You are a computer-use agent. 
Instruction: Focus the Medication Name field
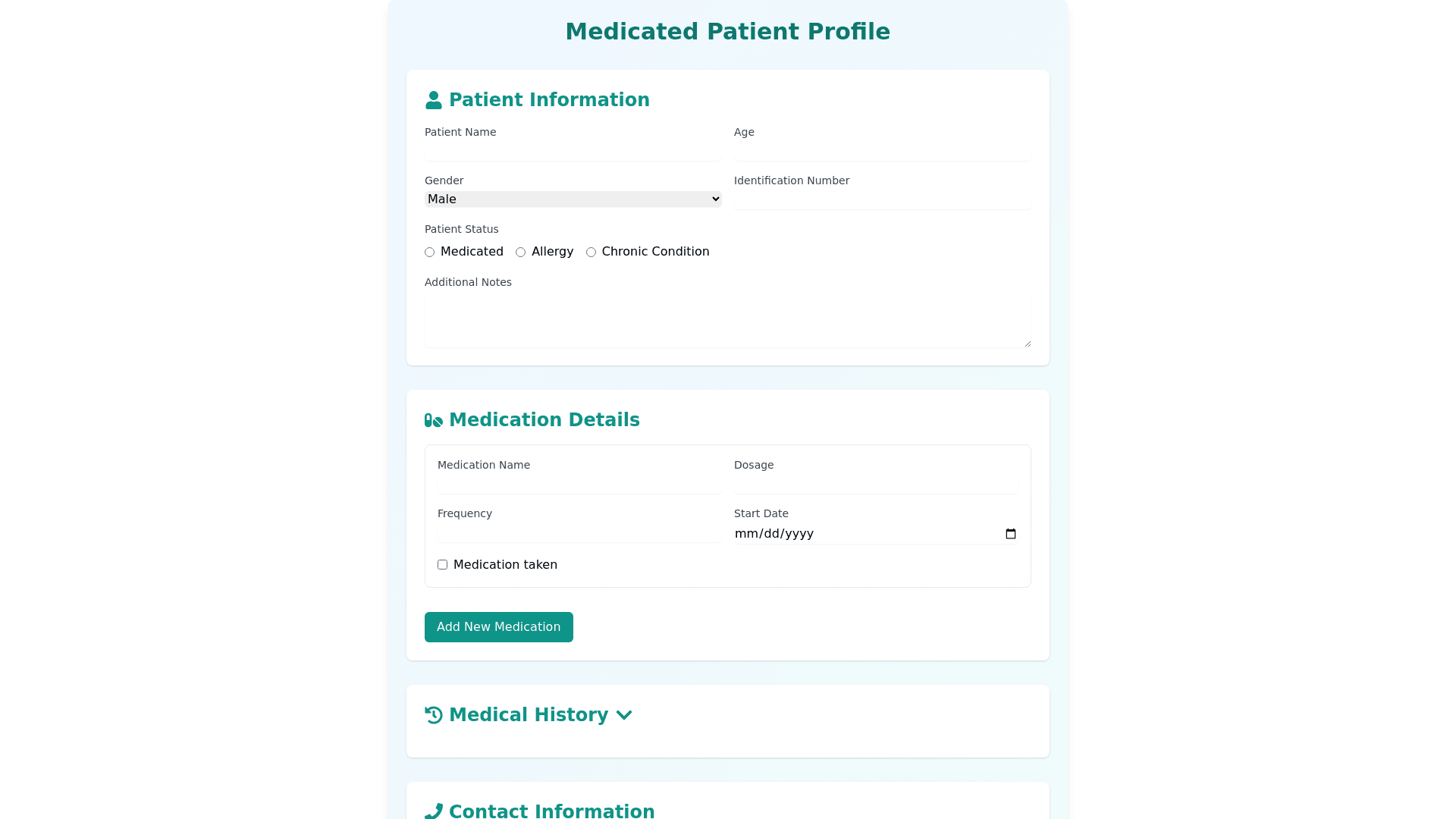click(579, 485)
